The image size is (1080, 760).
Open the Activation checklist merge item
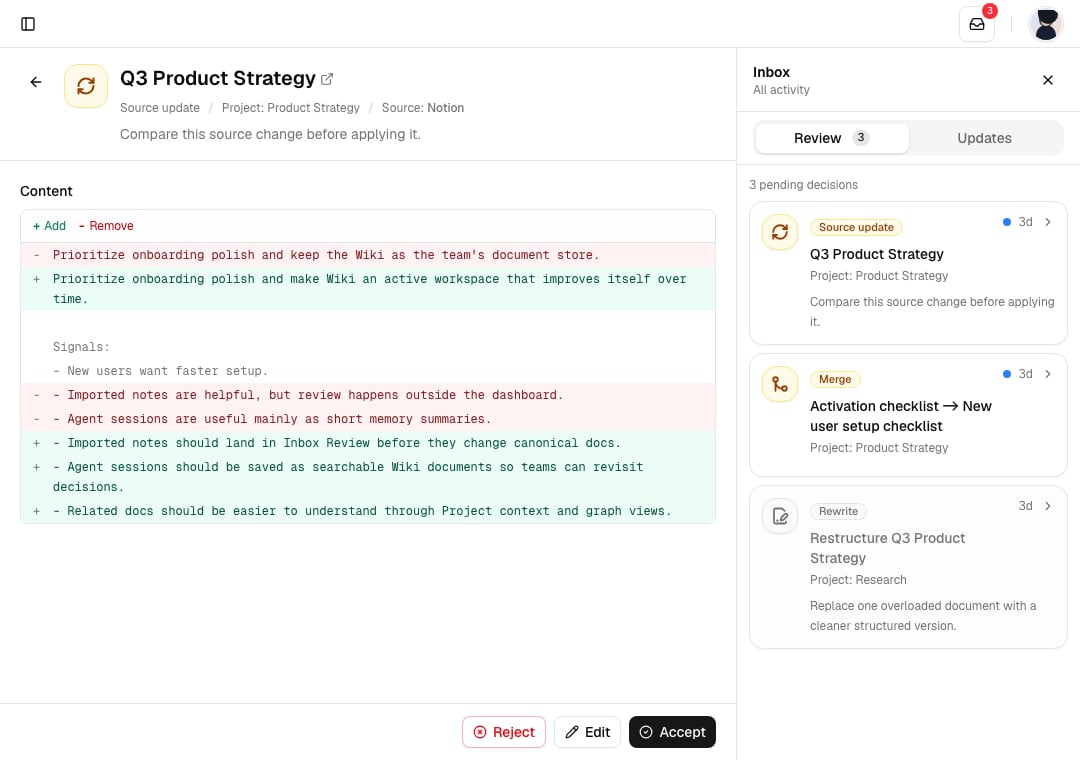point(908,415)
